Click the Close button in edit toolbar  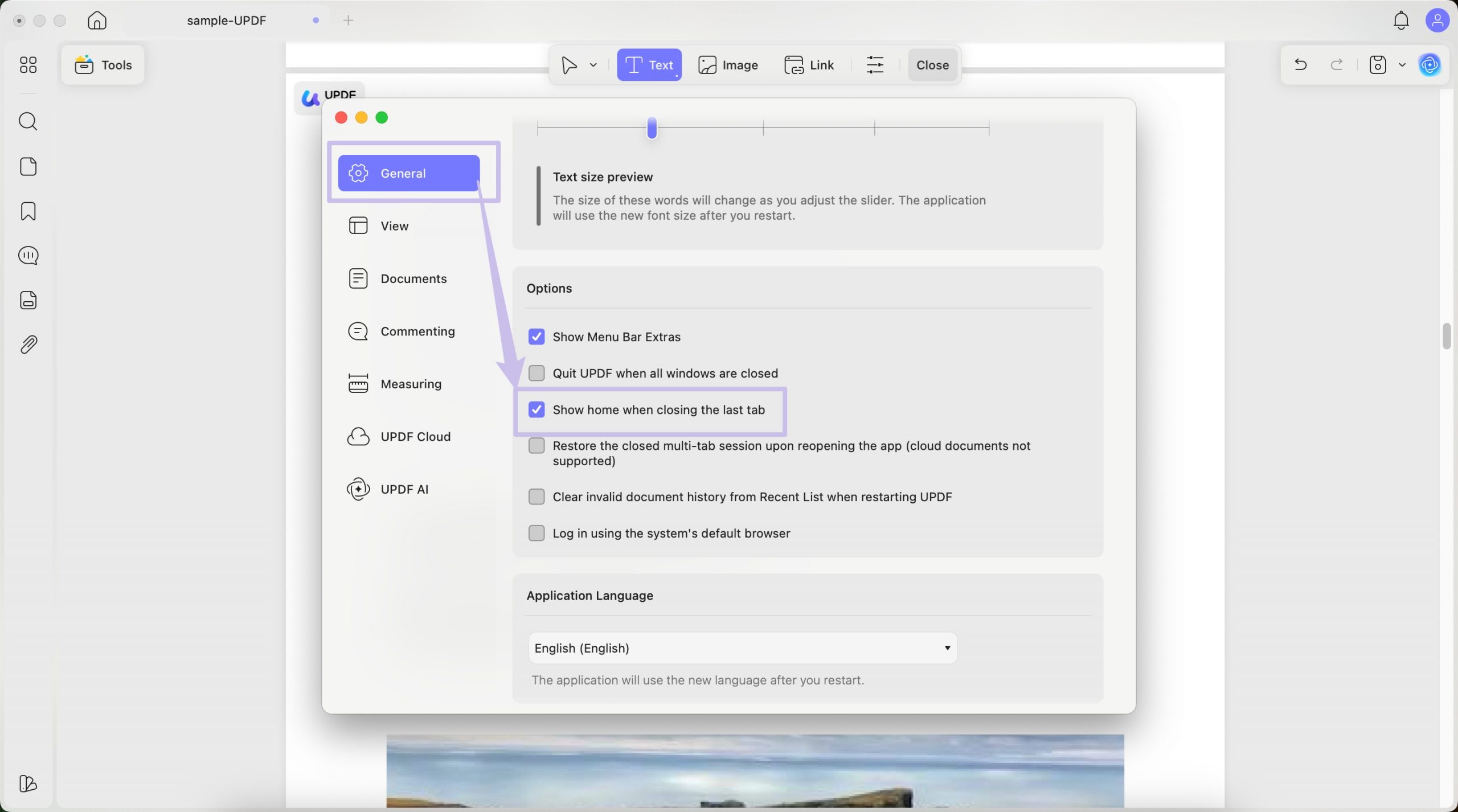932,65
